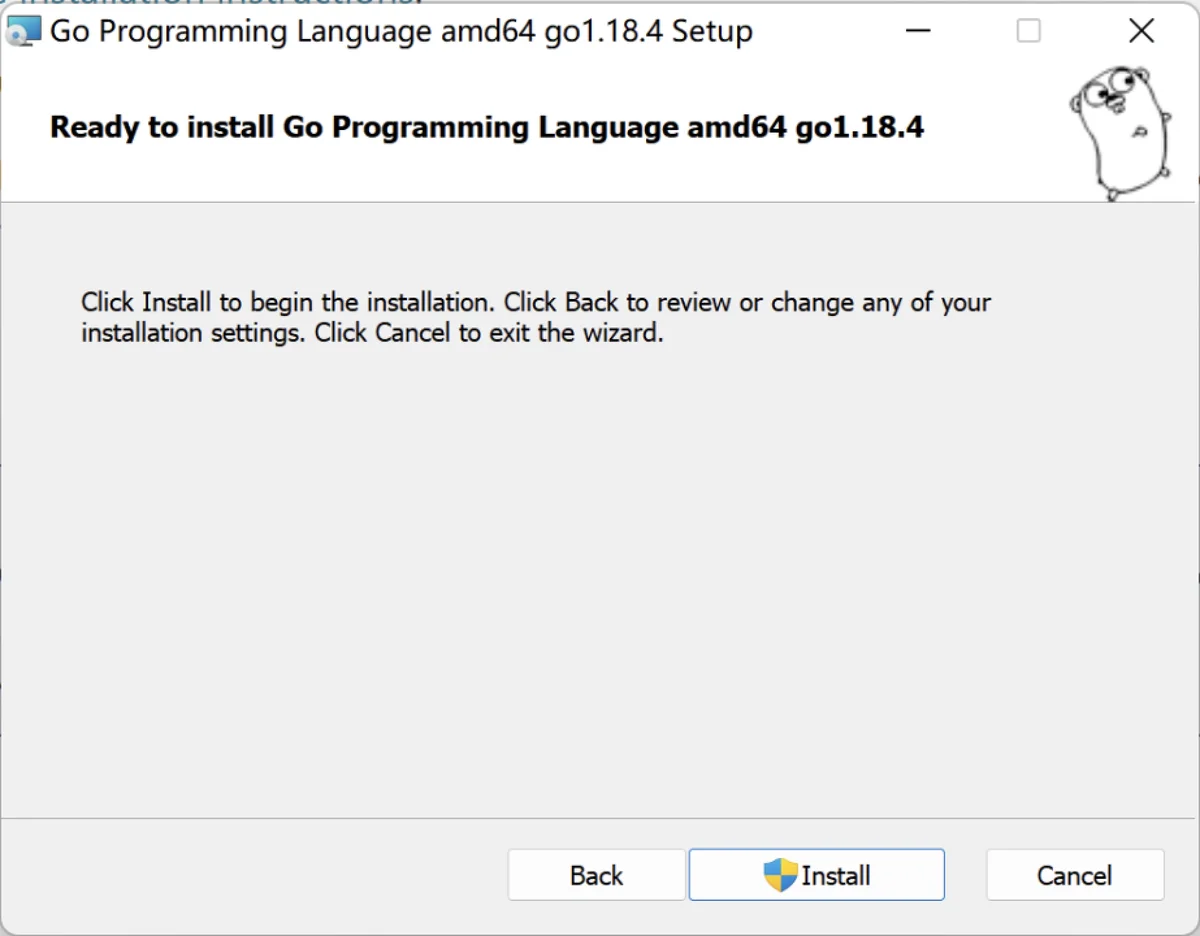1200x936 pixels.
Task: Click the empty gray dialog body area
Action: click(x=600, y=580)
